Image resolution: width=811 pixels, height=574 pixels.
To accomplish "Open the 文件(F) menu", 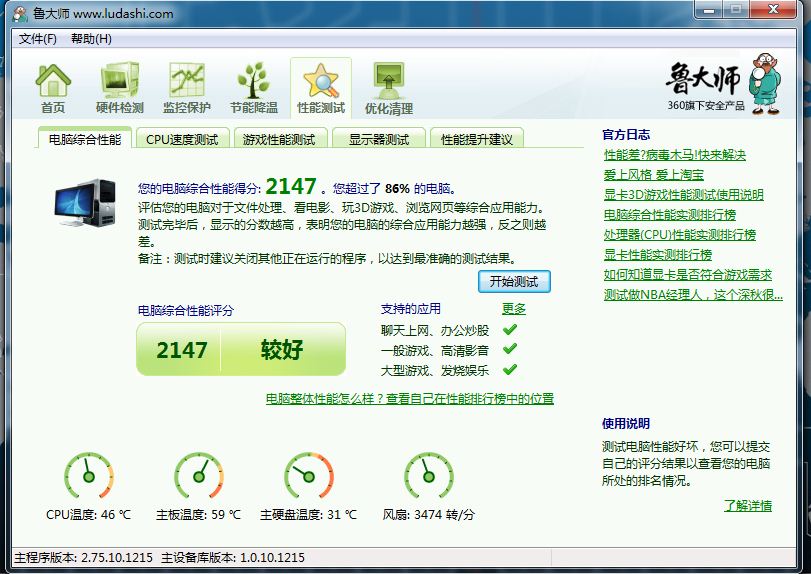I will [x=37, y=39].
